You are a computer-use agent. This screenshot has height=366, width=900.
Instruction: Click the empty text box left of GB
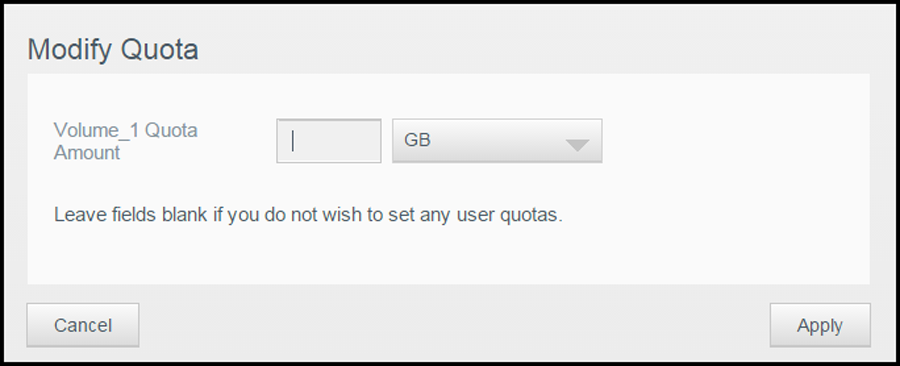(x=329, y=141)
